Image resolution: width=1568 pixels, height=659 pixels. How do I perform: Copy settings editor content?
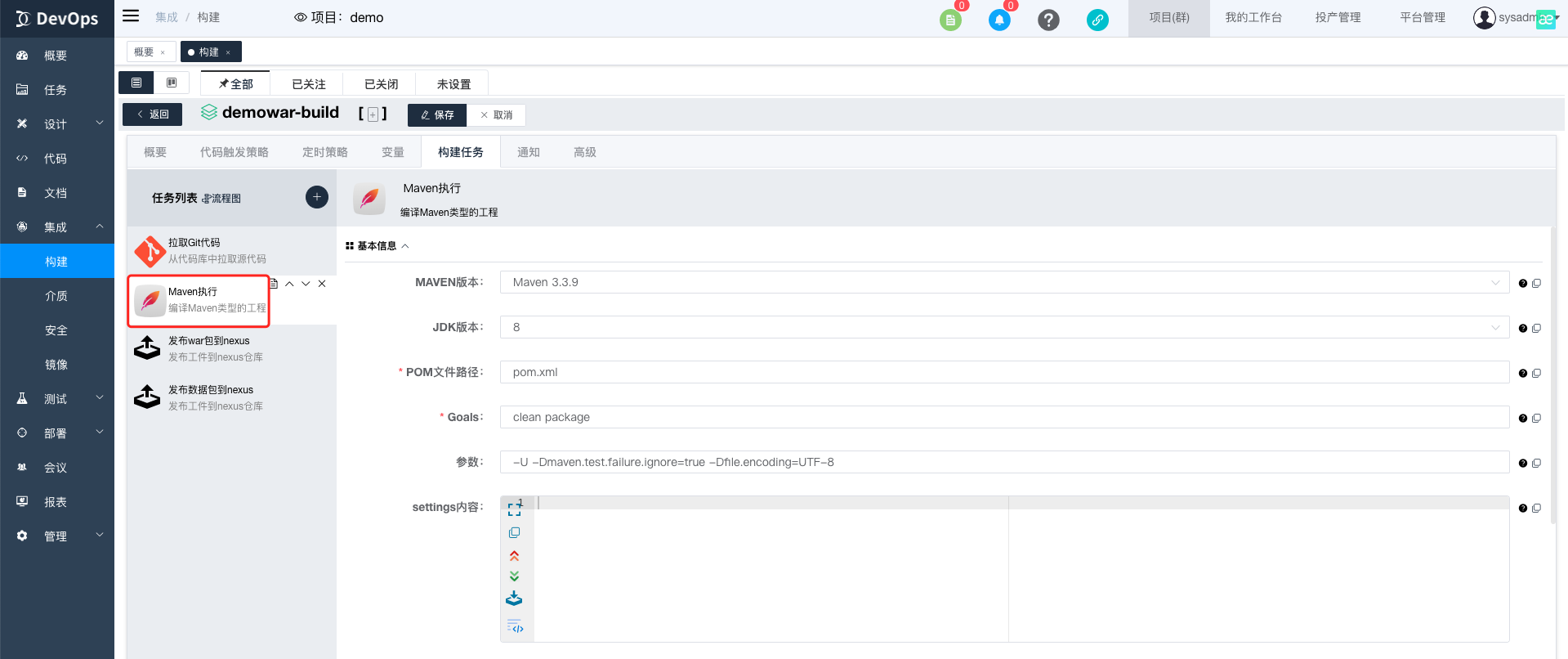(x=514, y=533)
